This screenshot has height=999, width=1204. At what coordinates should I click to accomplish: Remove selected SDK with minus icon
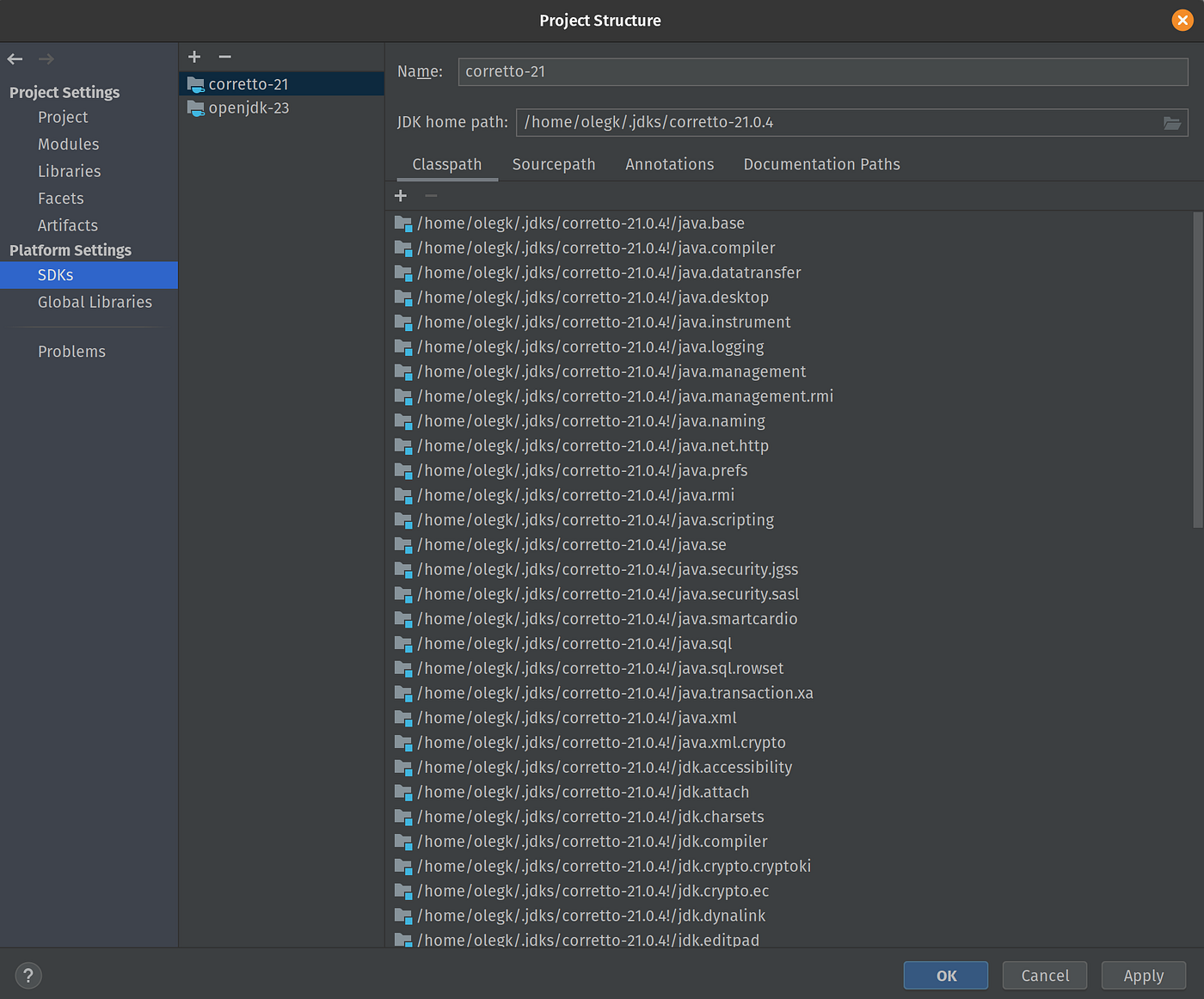pos(225,57)
